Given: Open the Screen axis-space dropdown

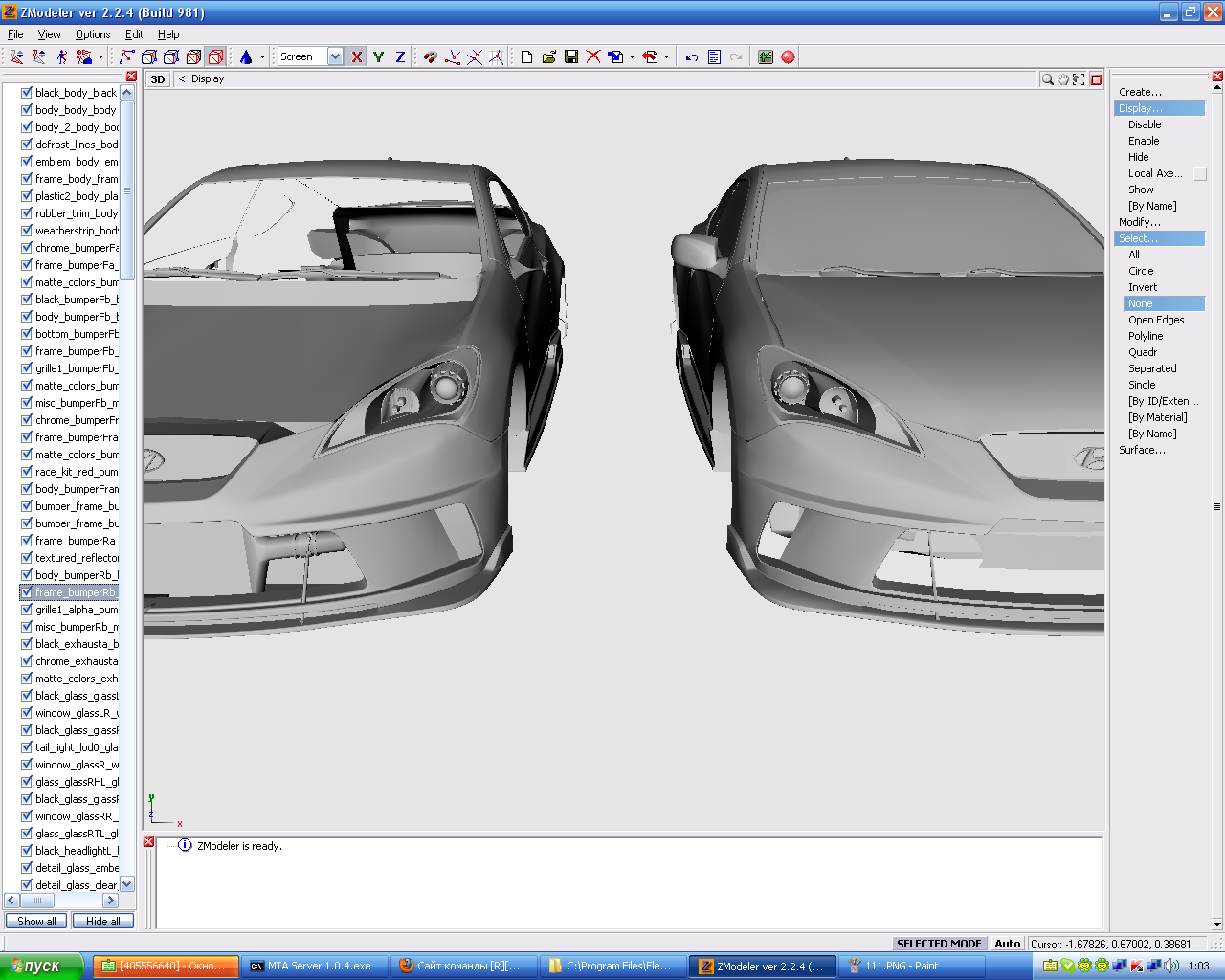Looking at the screenshot, I should click(335, 57).
